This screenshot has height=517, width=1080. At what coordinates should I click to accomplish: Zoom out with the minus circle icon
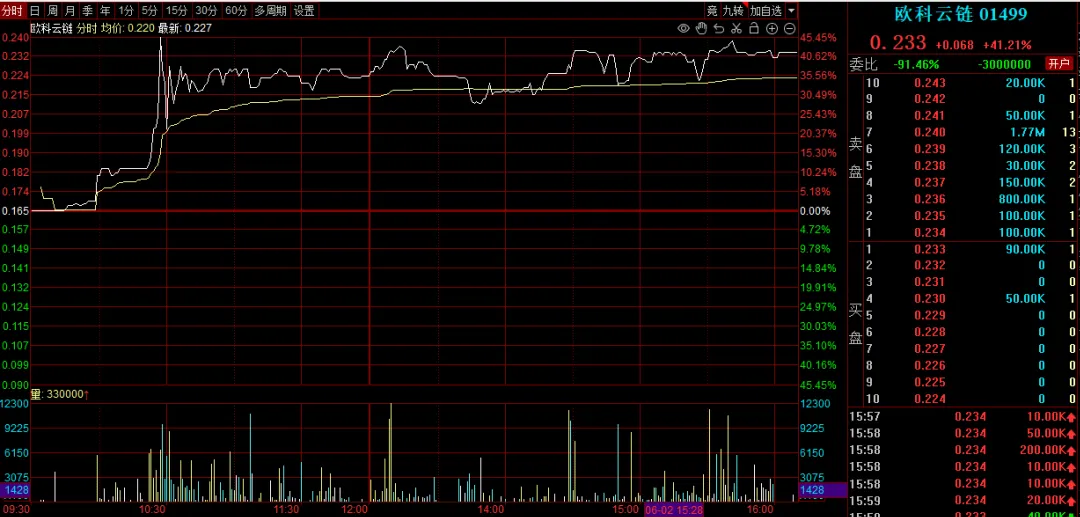788,28
